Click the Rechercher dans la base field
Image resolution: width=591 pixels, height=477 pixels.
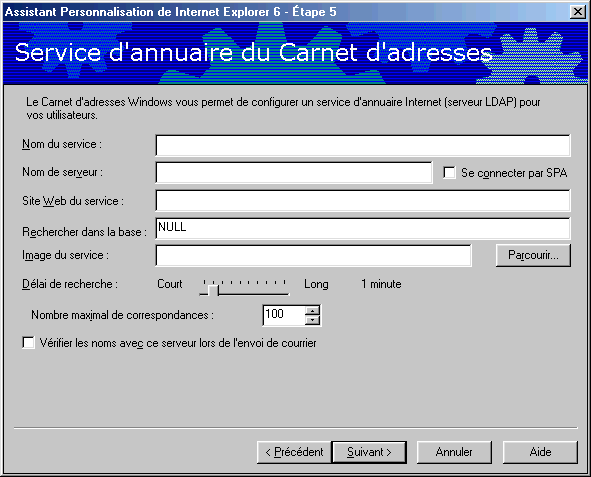363,228
